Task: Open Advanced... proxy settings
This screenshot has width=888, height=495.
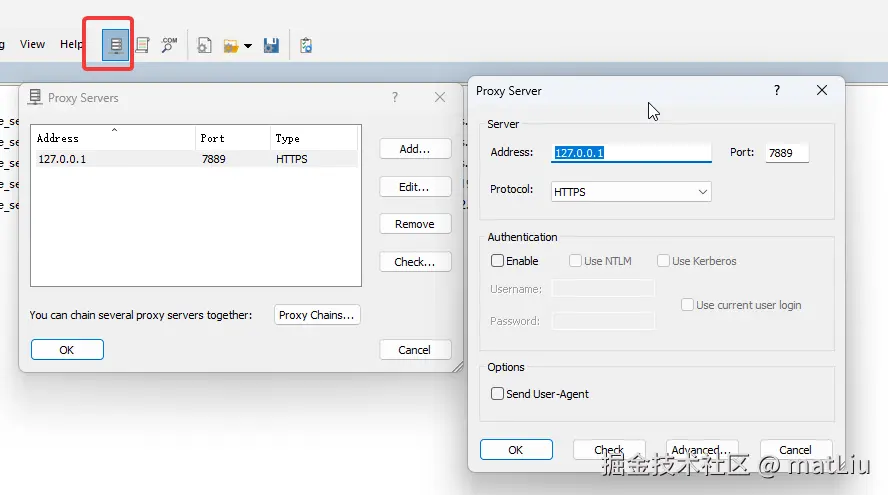Action: 702,450
